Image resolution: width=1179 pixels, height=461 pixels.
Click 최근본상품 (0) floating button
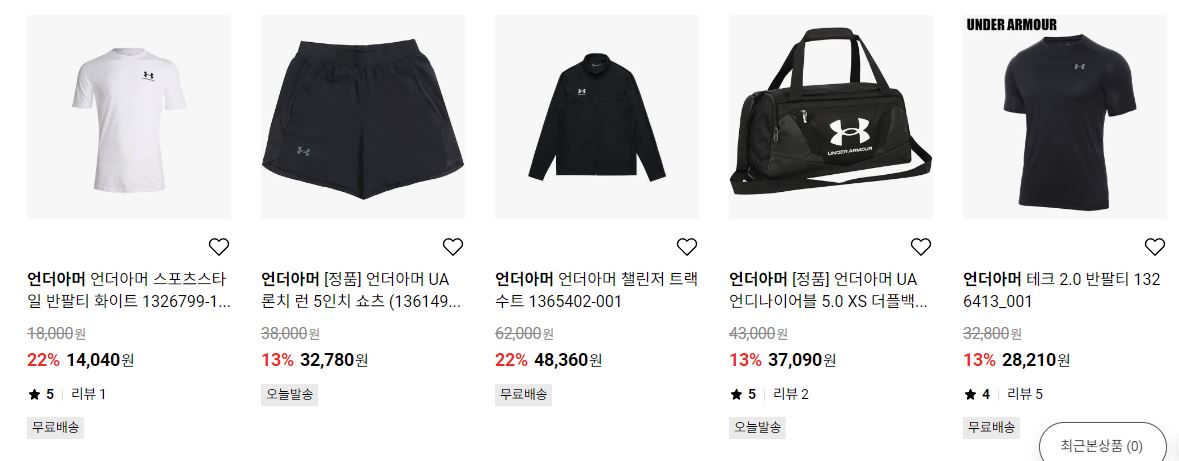(x=1102, y=445)
